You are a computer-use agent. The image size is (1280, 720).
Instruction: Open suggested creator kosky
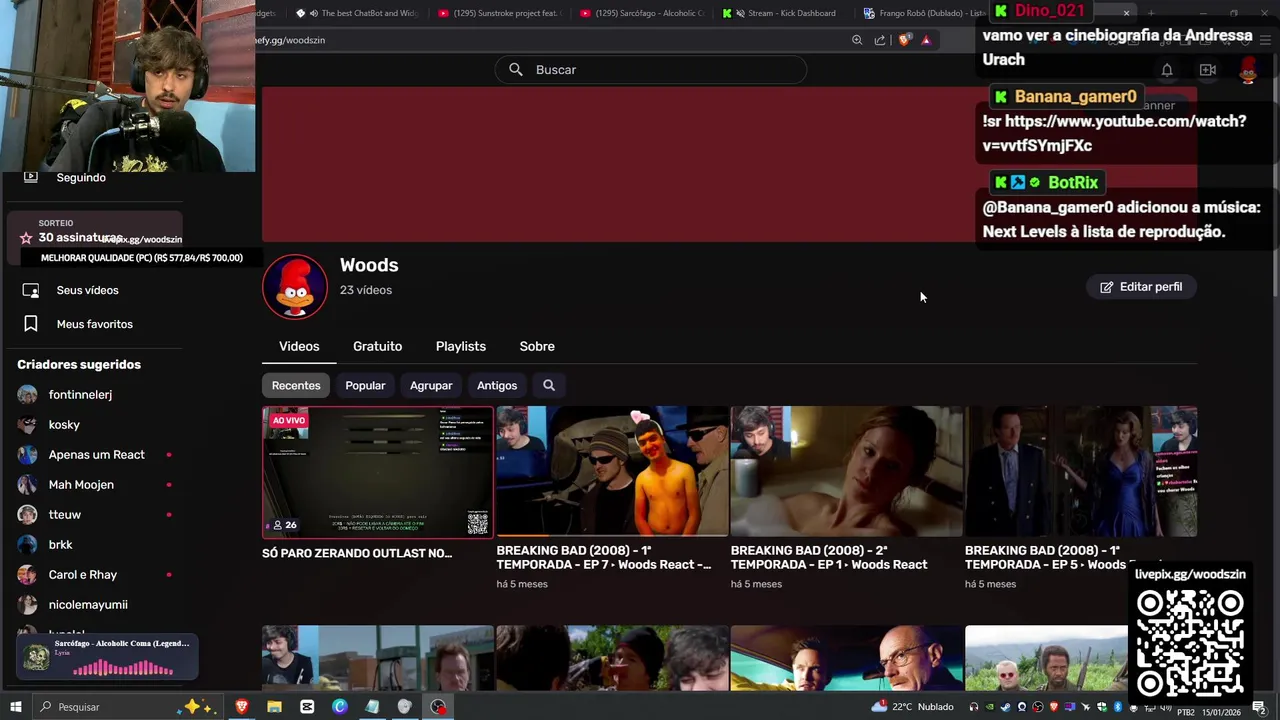coord(64,425)
